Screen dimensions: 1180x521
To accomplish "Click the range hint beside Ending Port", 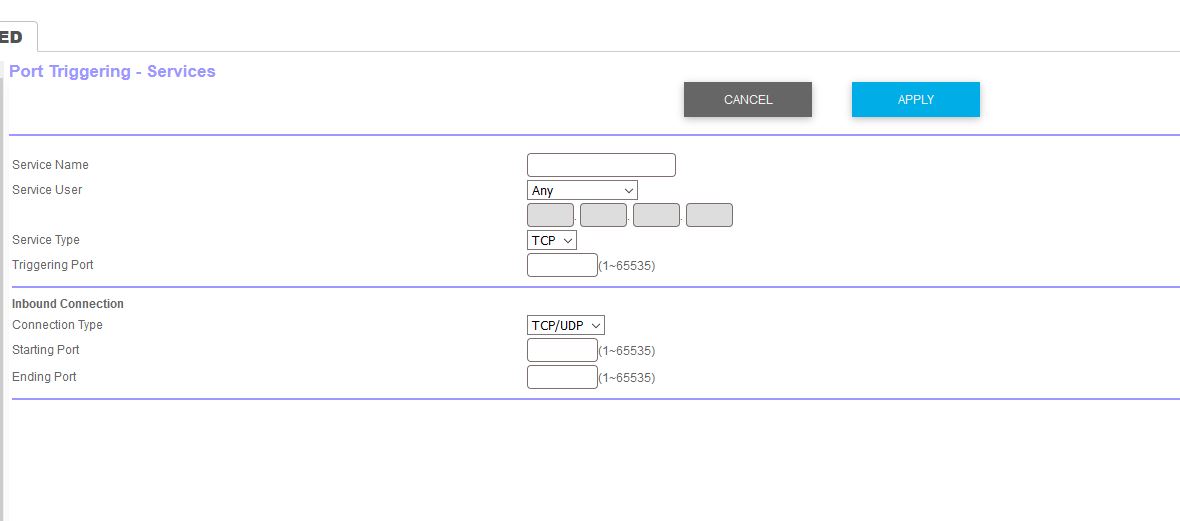I will (x=627, y=377).
